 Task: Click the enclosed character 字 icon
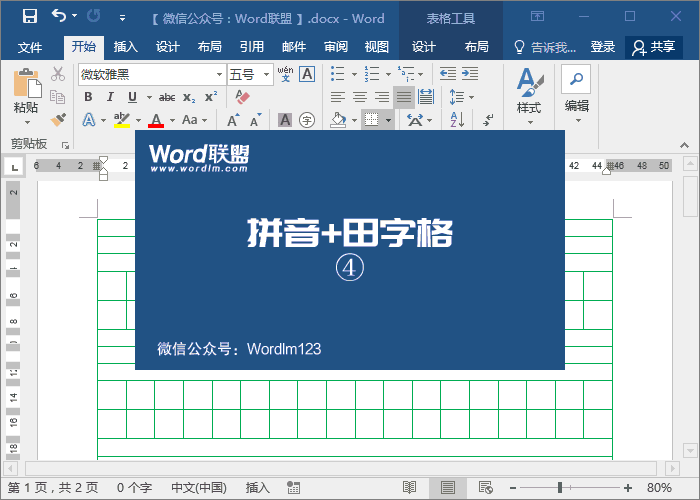click(x=307, y=120)
